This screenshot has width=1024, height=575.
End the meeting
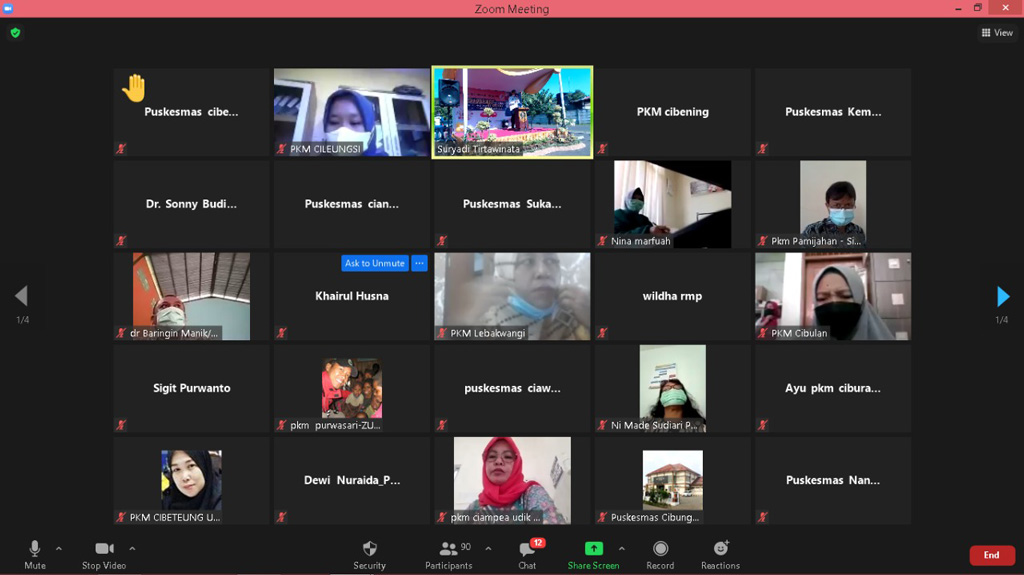992,555
